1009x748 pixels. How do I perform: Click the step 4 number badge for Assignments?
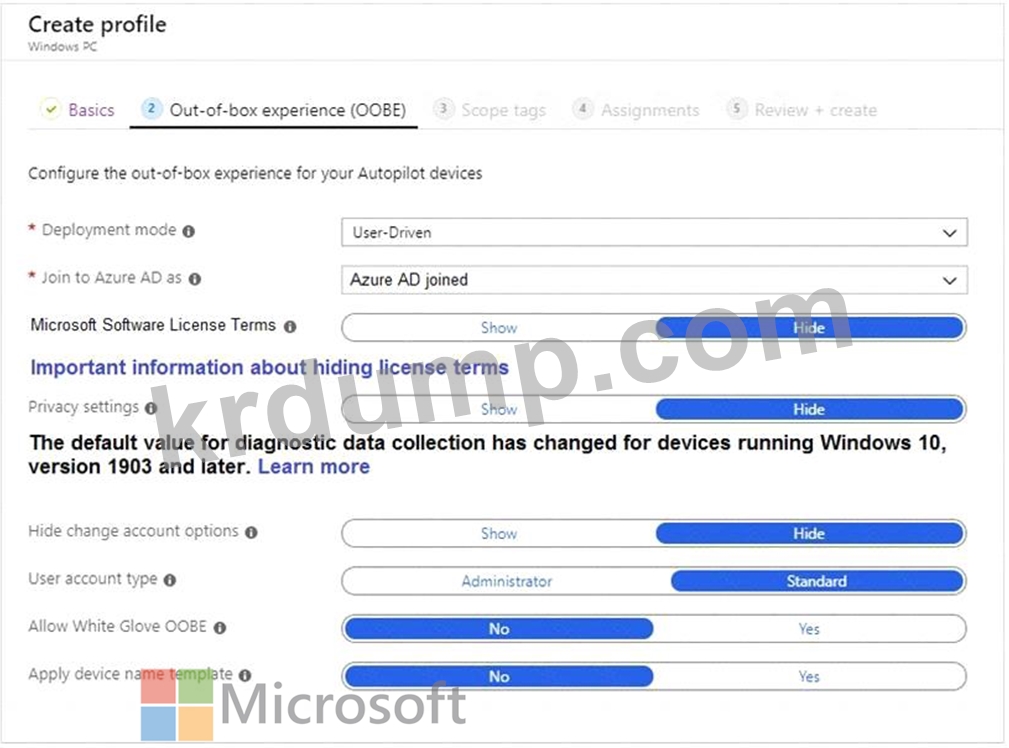point(582,108)
